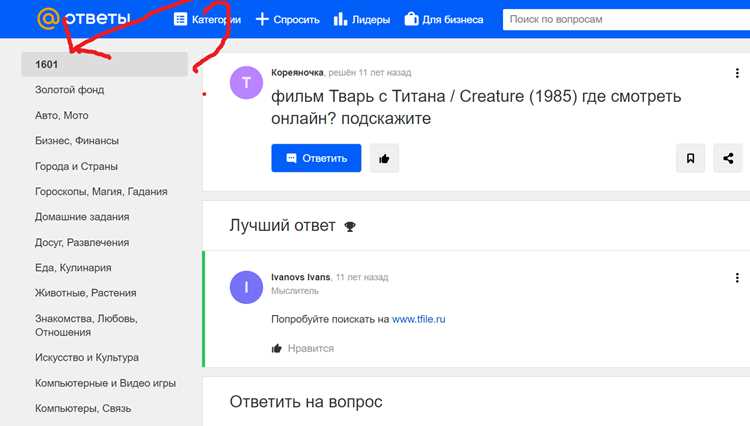Viewport: 750px width, 426px height.
Task: Open Компьютерные и Видео игры category
Action: 105,383
